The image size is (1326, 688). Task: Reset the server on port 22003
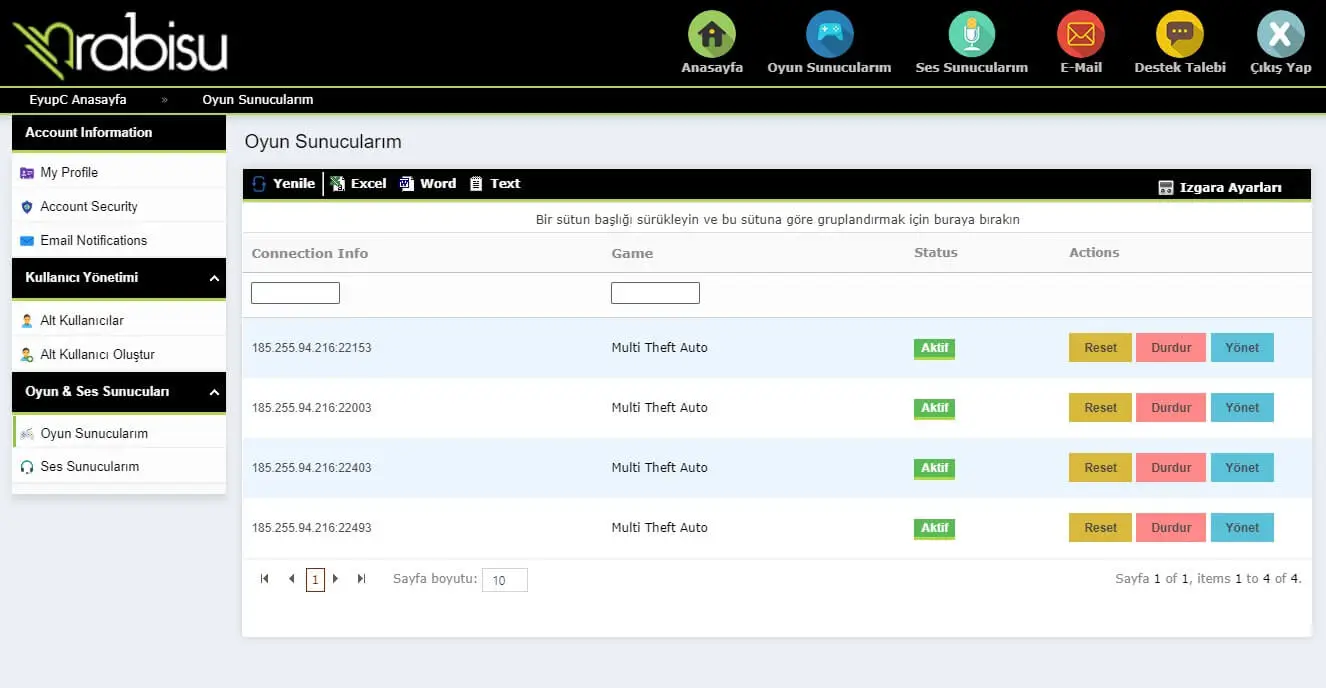click(1100, 408)
